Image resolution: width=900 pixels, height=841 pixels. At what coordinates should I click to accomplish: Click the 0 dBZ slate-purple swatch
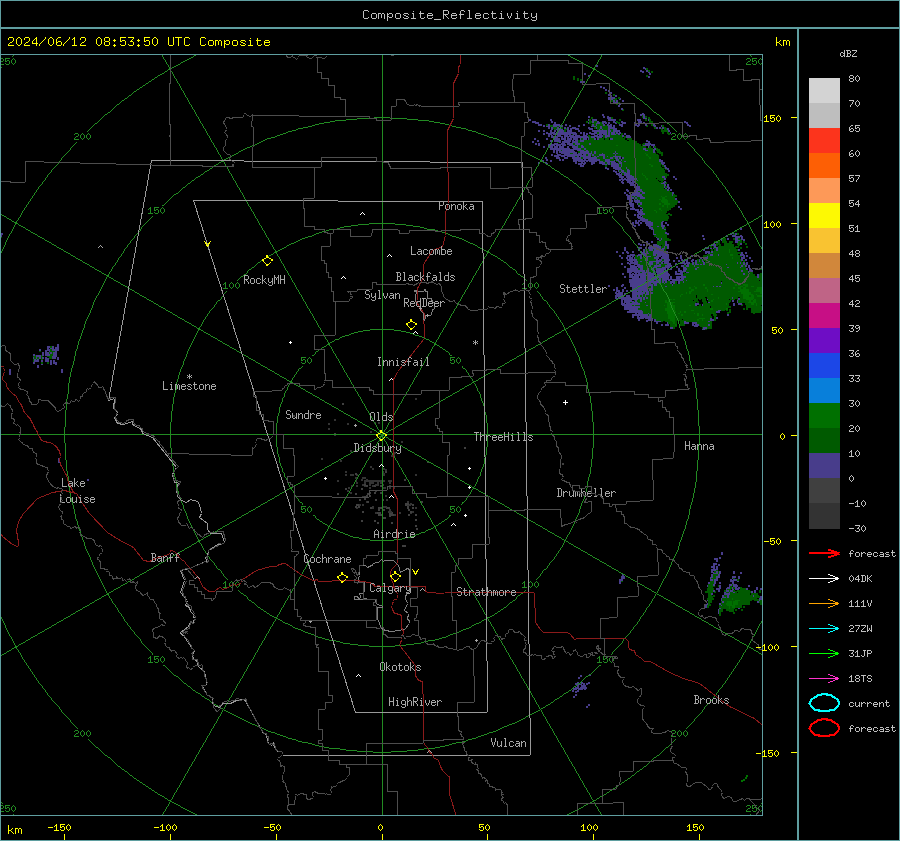(x=824, y=466)
